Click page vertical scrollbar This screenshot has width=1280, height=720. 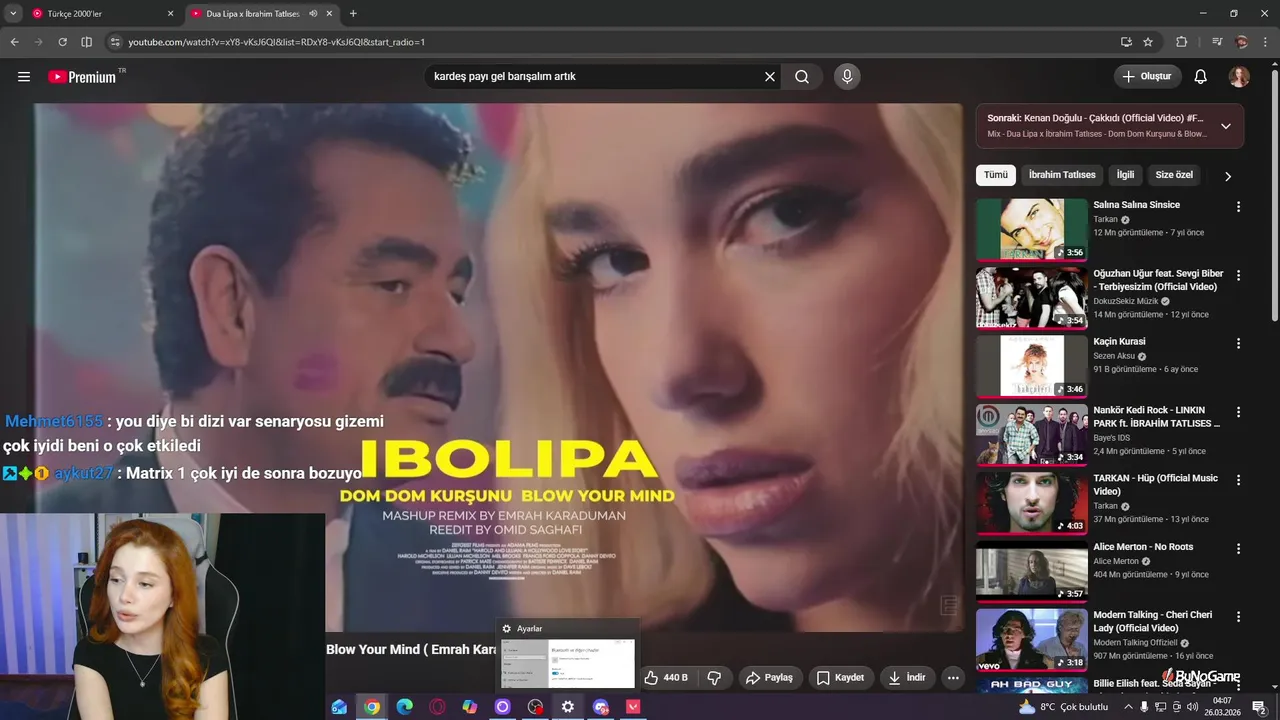click(1274, 195)
